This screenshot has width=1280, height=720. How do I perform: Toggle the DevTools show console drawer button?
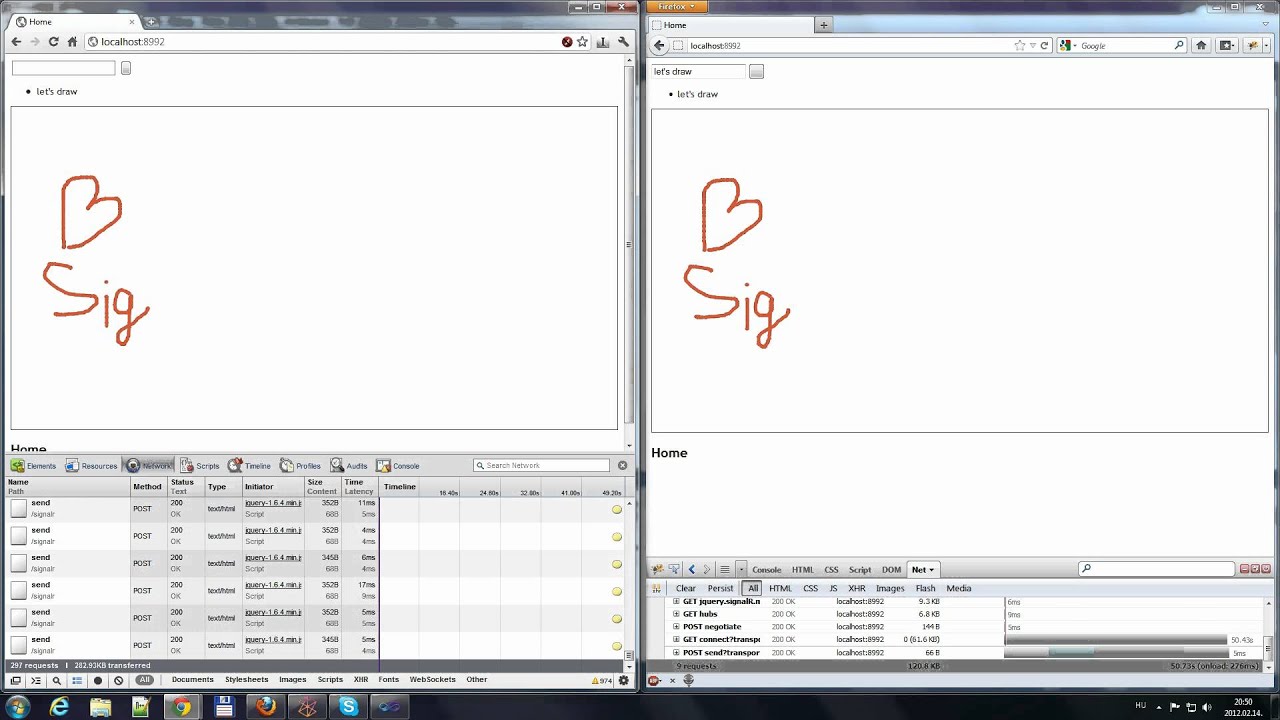point(35,680)
